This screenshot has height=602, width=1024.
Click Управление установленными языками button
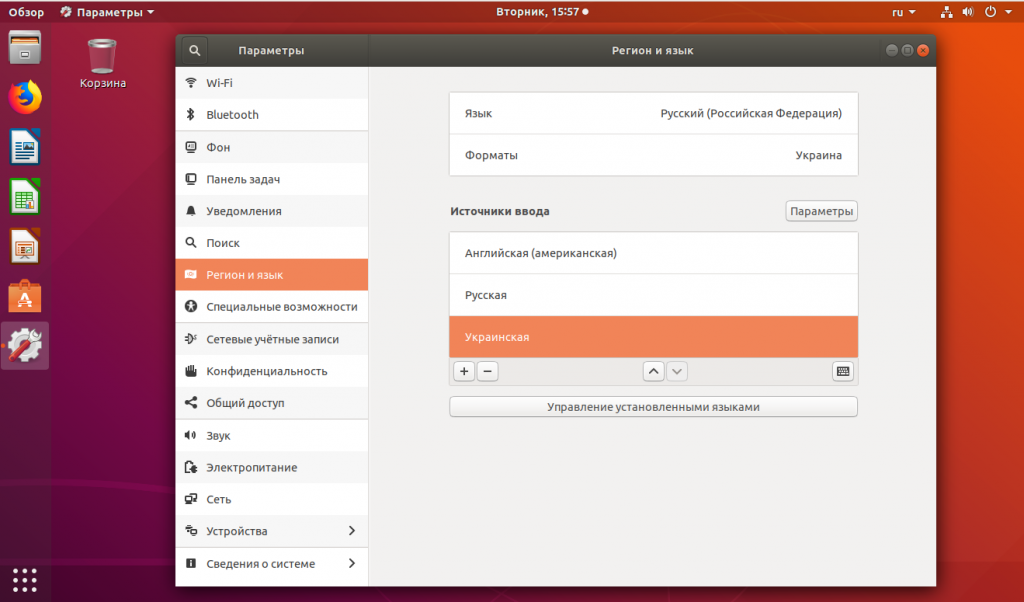pos(653,407)
